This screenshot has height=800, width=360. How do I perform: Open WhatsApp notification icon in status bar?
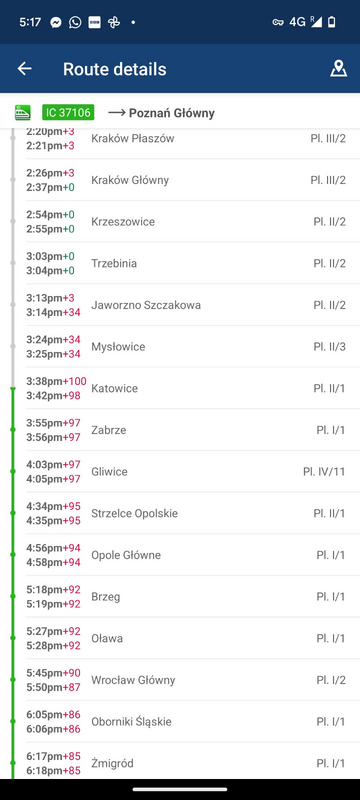tap(75, 22)
